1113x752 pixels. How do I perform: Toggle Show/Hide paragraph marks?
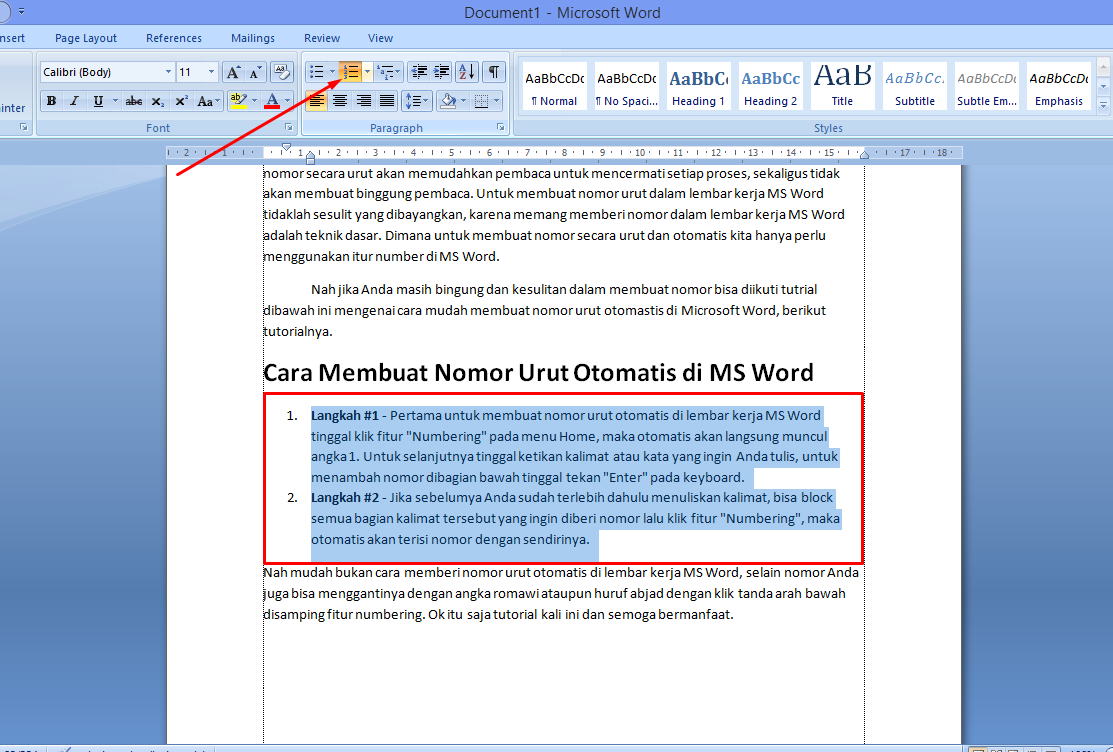pyautogui.click(x=493, y=72)
